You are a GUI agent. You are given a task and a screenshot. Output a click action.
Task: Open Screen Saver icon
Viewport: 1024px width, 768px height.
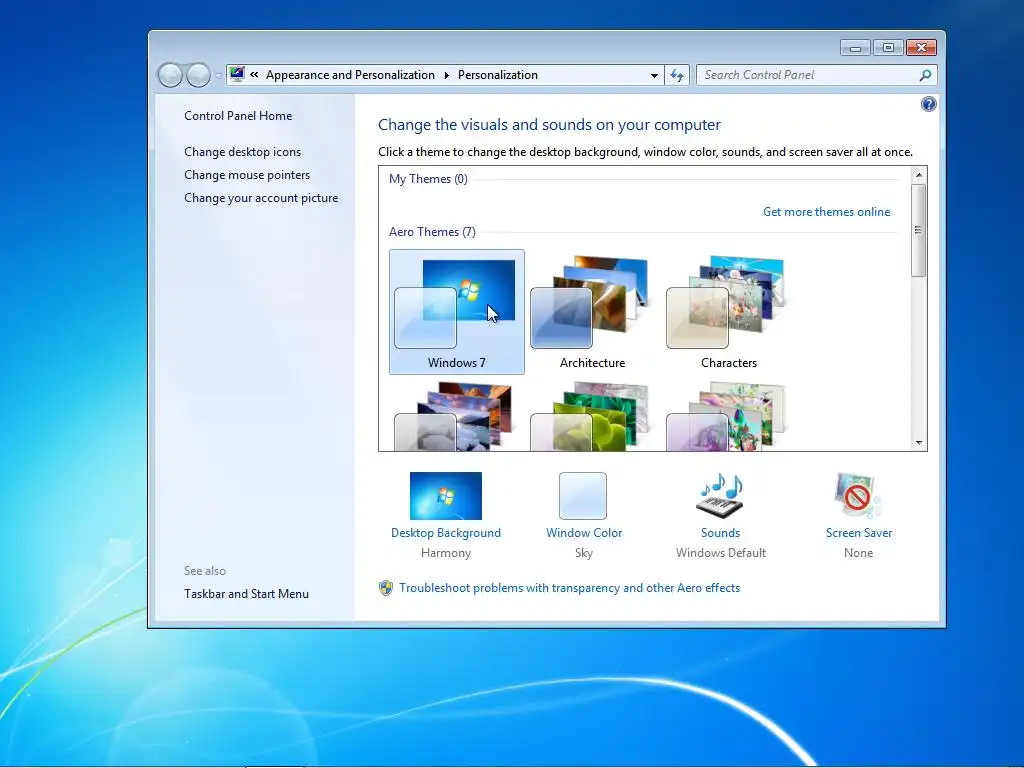pos(857,496)
